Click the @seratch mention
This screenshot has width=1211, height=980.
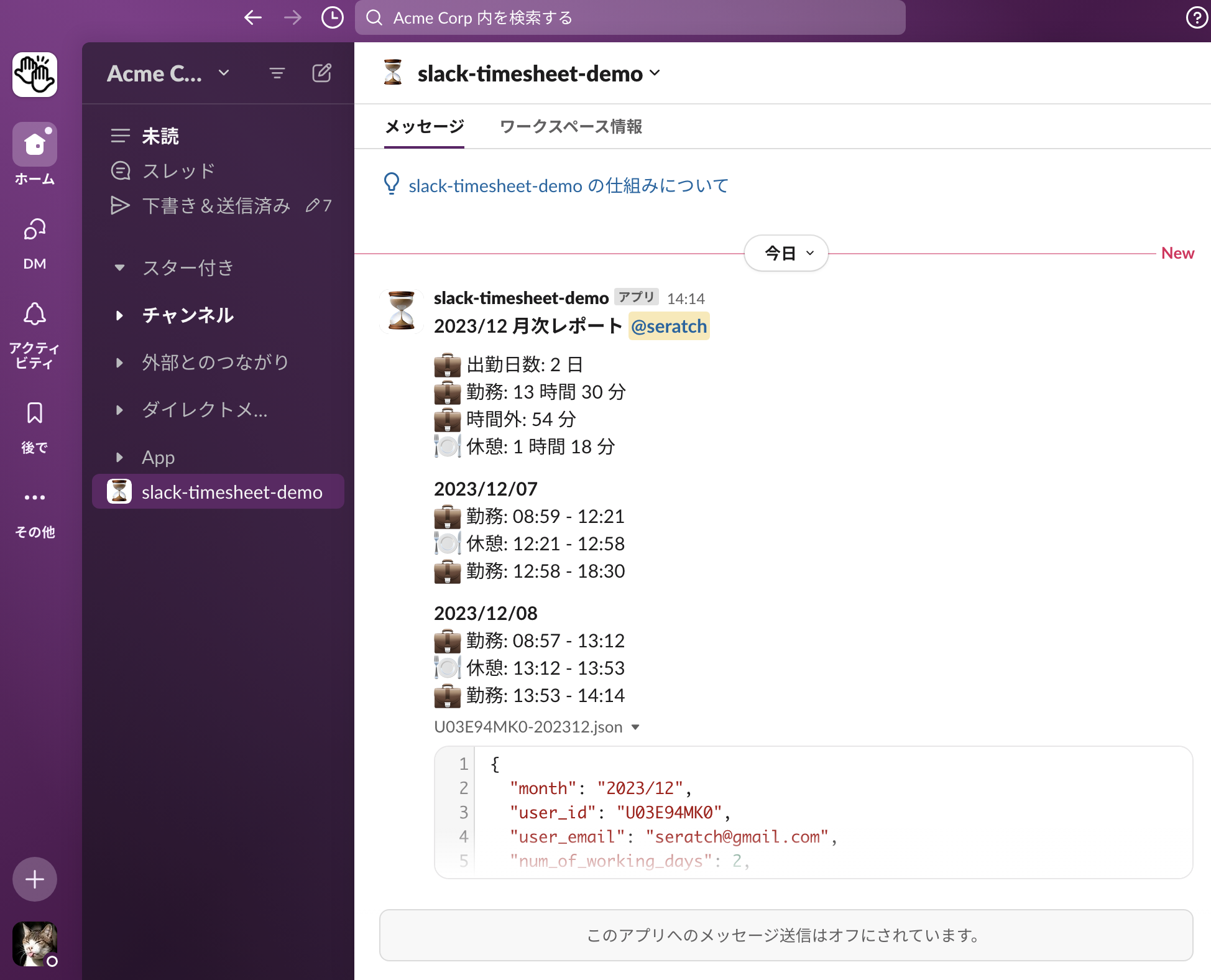pyautogui.click(x=668, y=326)
